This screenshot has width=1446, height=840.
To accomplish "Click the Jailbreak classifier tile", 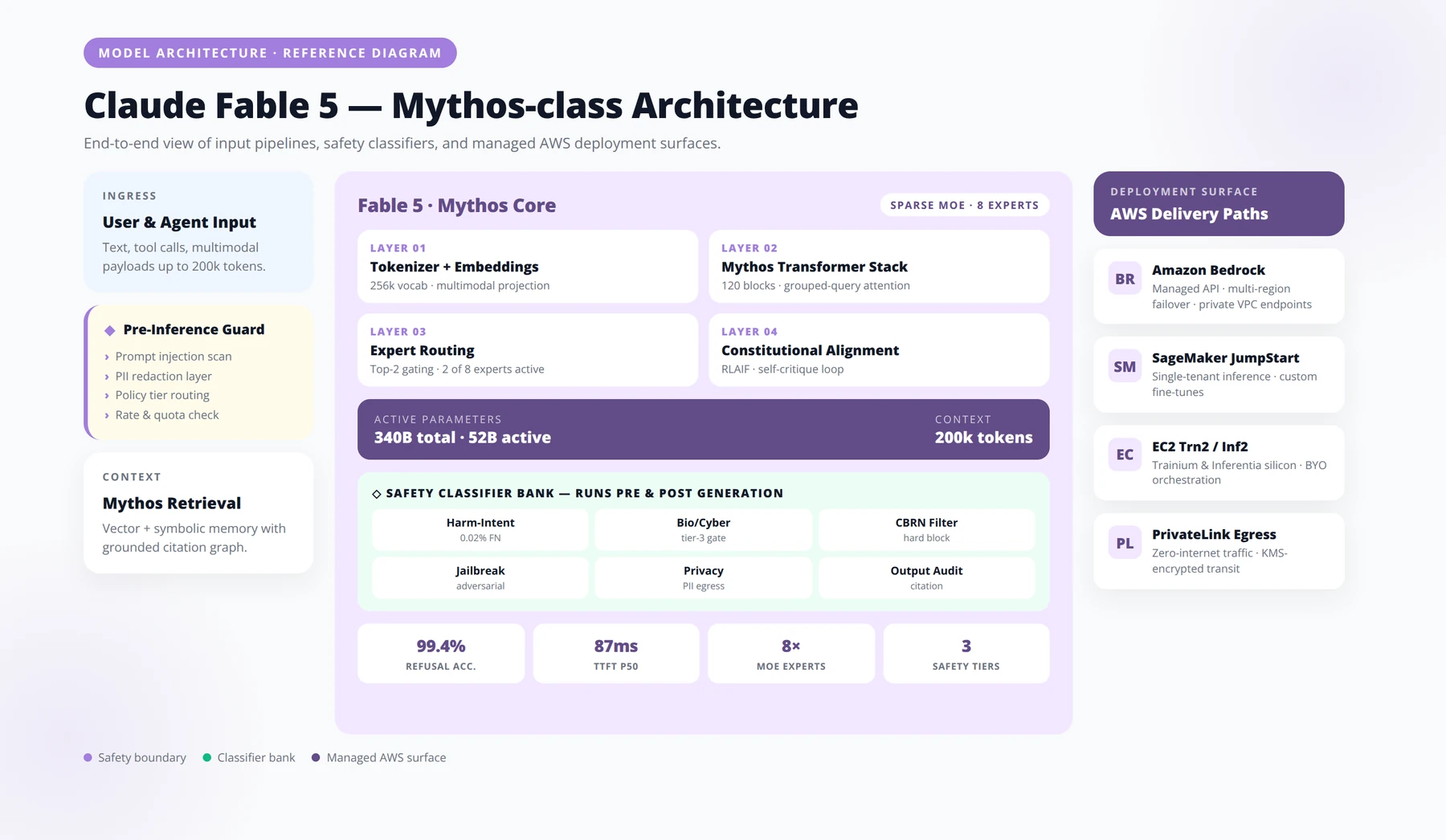I will [480, 578].
